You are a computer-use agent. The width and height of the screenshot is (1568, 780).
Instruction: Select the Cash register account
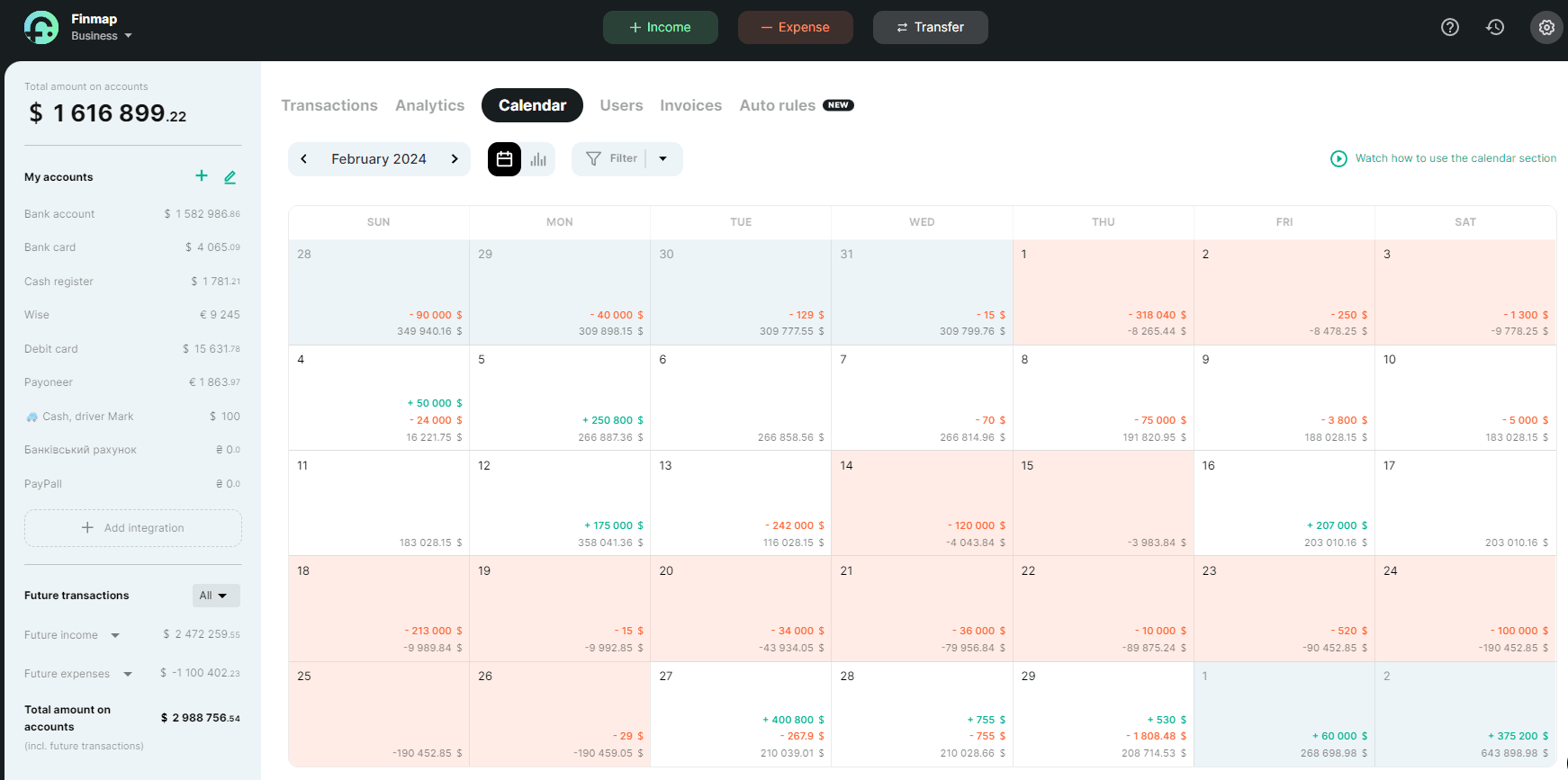[x=132, y=282]
